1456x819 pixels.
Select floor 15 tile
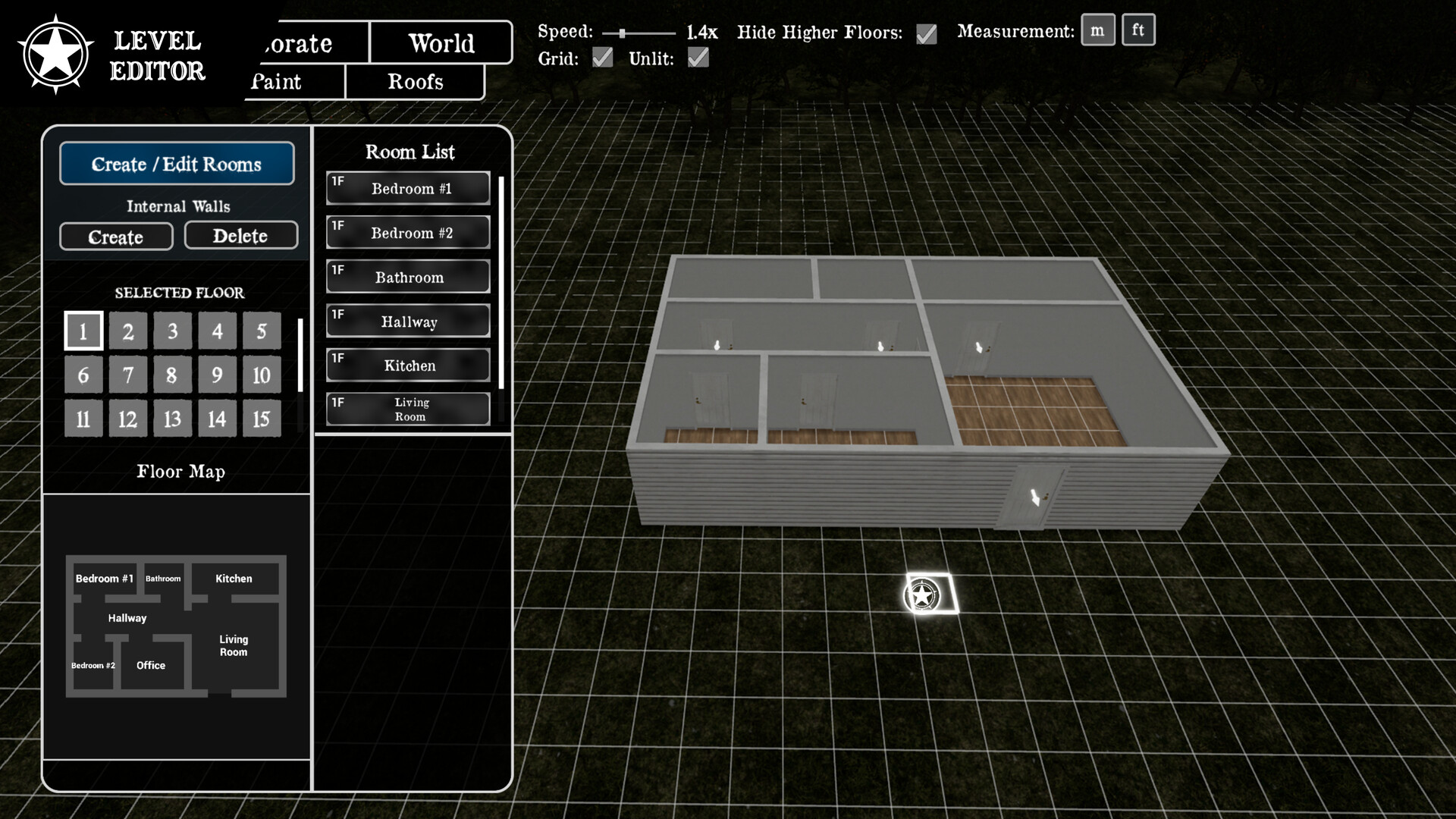pyautogui.click(x=262, y=419)
